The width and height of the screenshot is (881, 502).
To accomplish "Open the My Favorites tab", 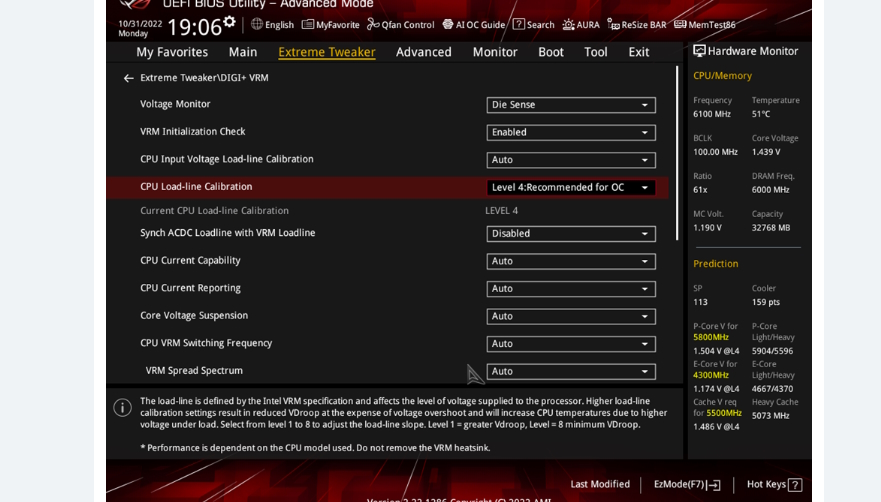I will (172, 52).
